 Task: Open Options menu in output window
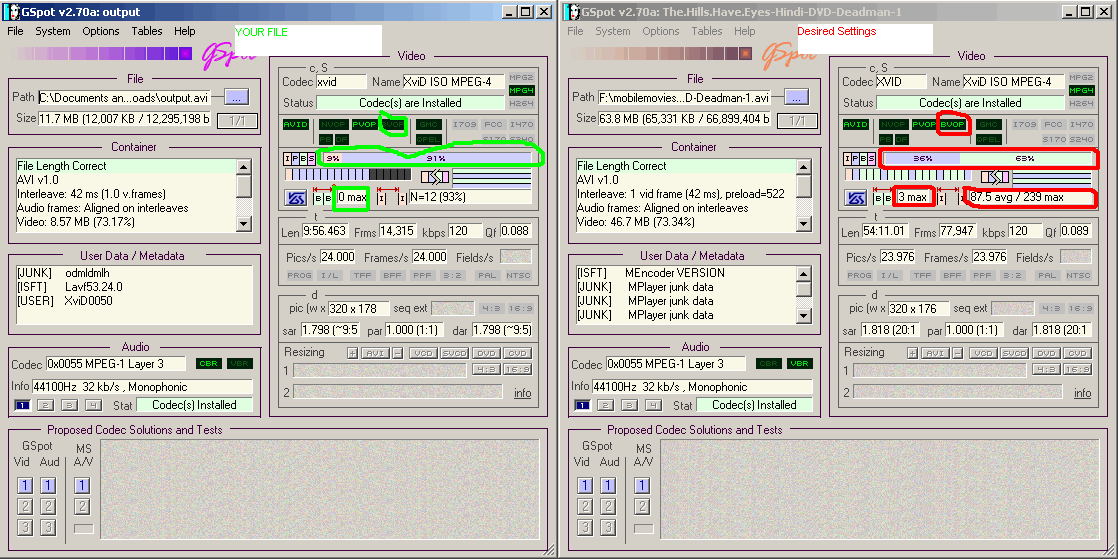coord(101,31)
